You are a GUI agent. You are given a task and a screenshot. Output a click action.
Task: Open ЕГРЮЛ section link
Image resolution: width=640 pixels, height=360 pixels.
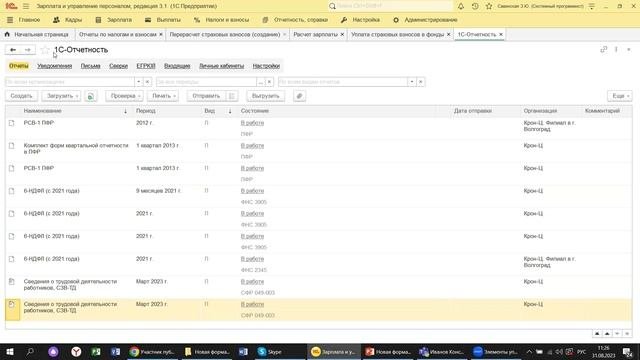[x=146, y=66]
